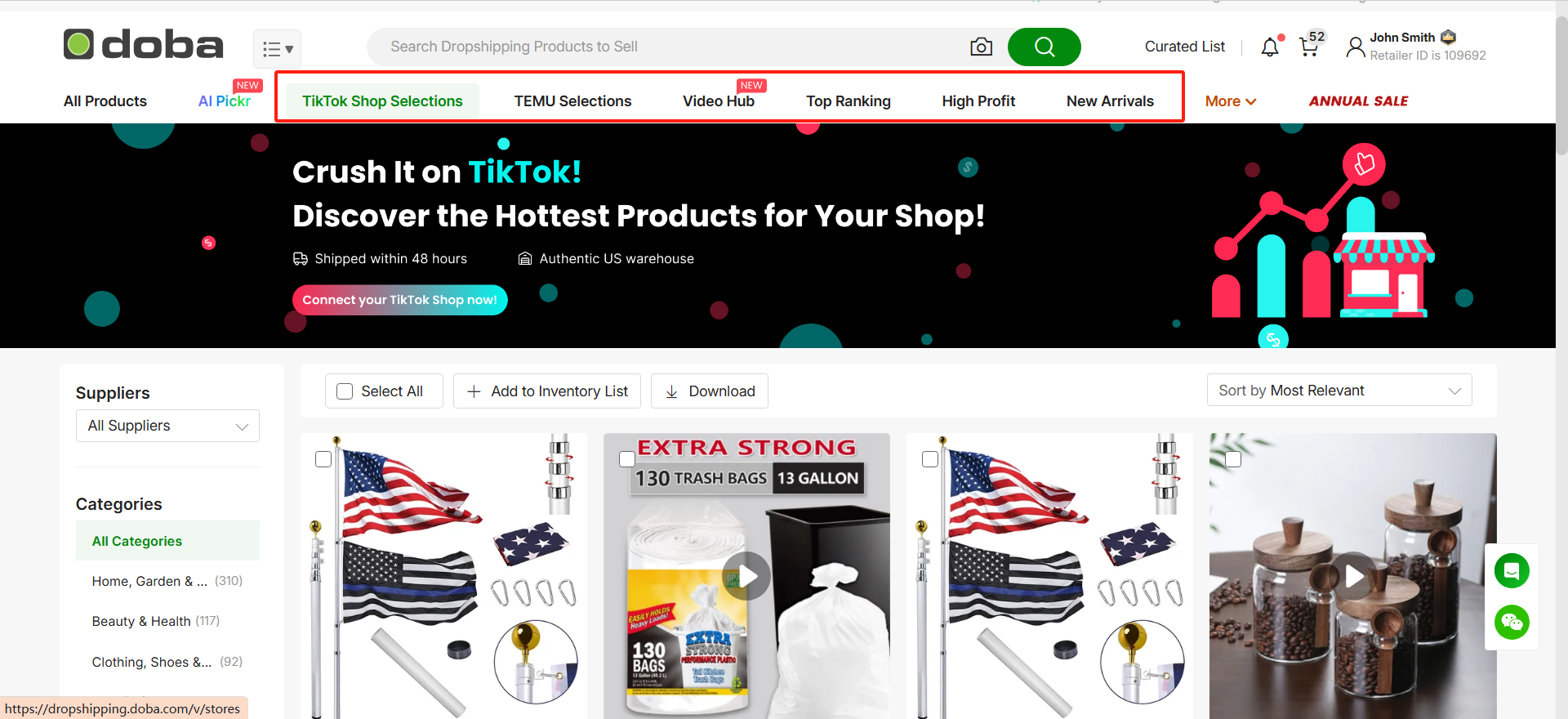Tick the checkbox on the coffee jars product
Image resolution: width=1568 pixels, height=719 pixels.
point(1233,459)
